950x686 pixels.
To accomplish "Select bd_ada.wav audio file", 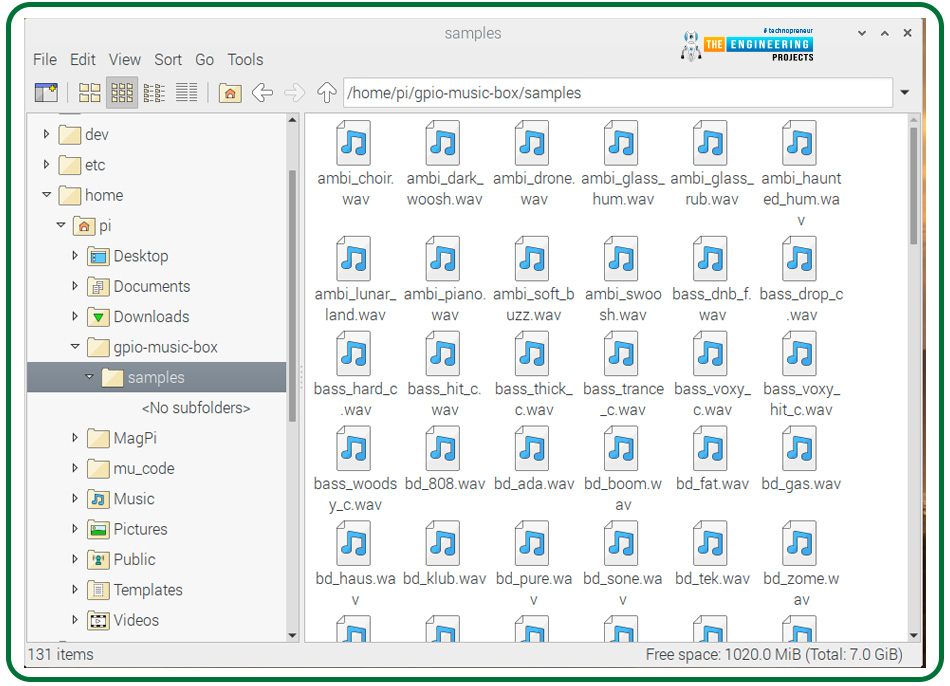I will [x=533, y=459].
